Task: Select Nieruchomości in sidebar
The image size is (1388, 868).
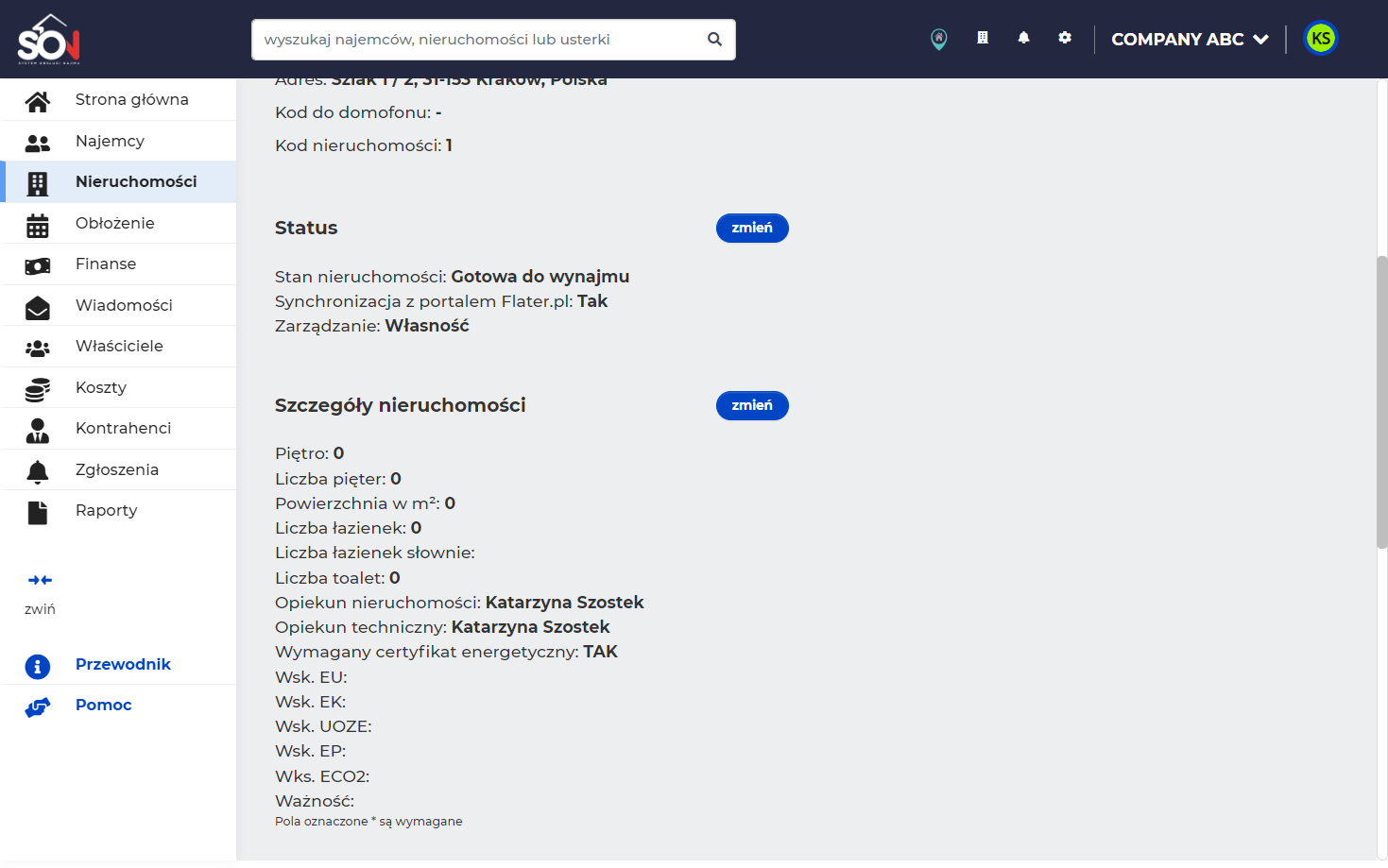Action: [x=120, y=181]
